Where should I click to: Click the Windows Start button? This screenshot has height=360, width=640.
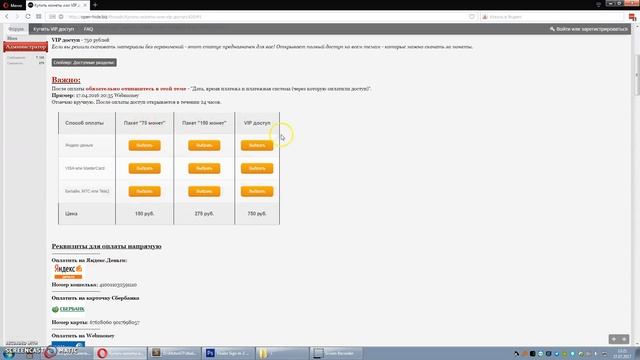click(9, 353)
